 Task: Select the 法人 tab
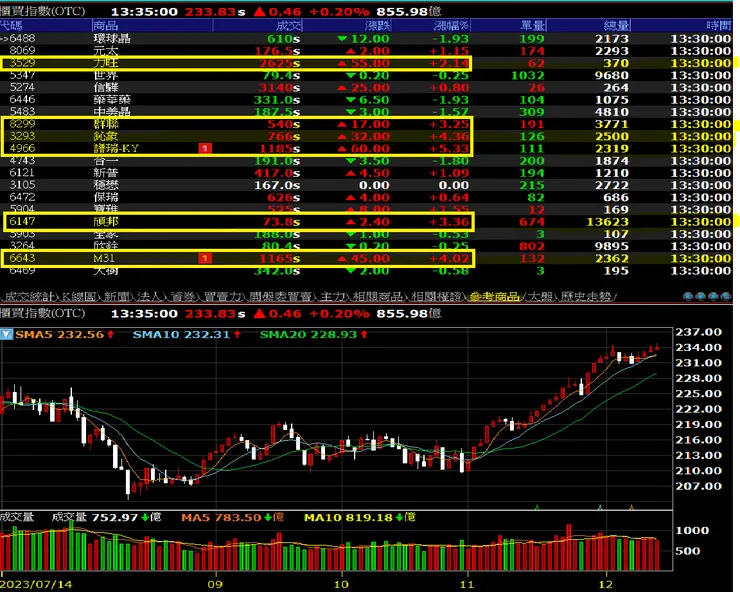click(x=149, y=296)
